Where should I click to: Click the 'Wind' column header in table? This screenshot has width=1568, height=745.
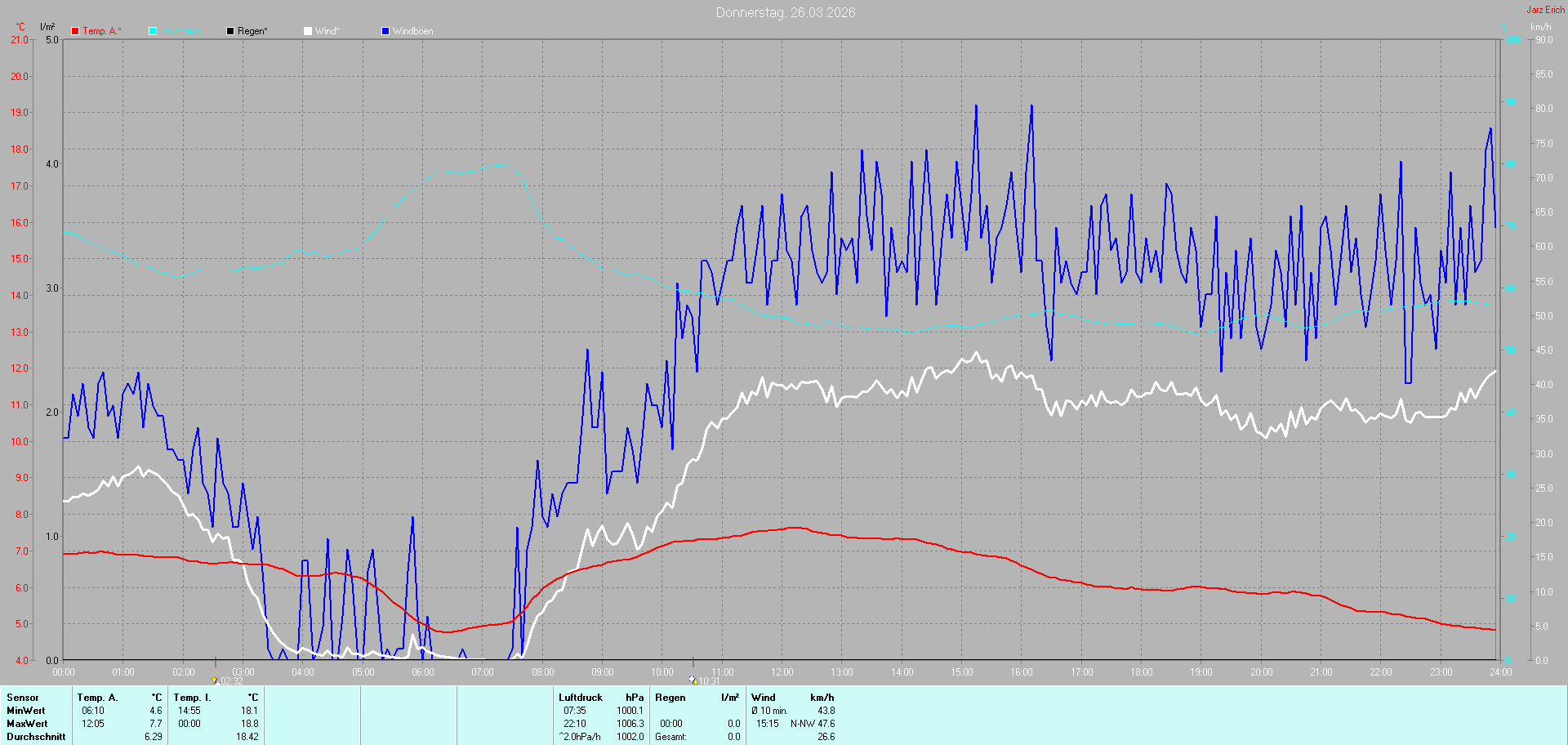(x=764, y=698)
